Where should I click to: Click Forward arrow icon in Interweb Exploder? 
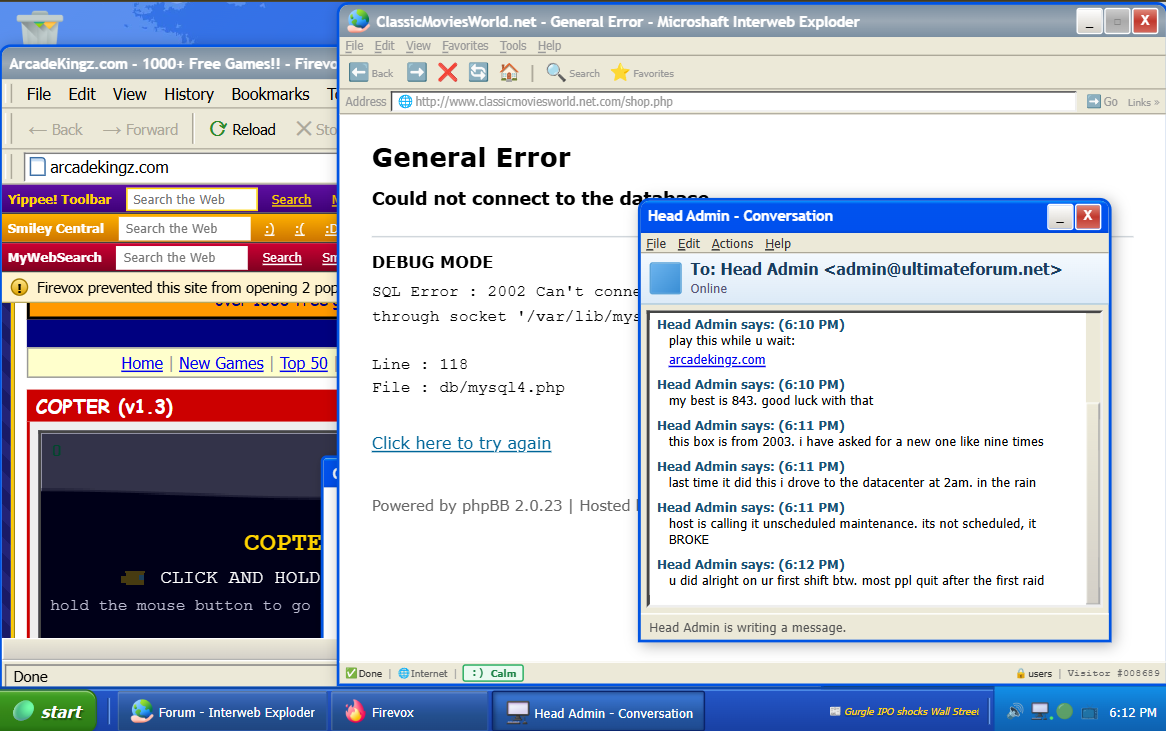point(416,72)
